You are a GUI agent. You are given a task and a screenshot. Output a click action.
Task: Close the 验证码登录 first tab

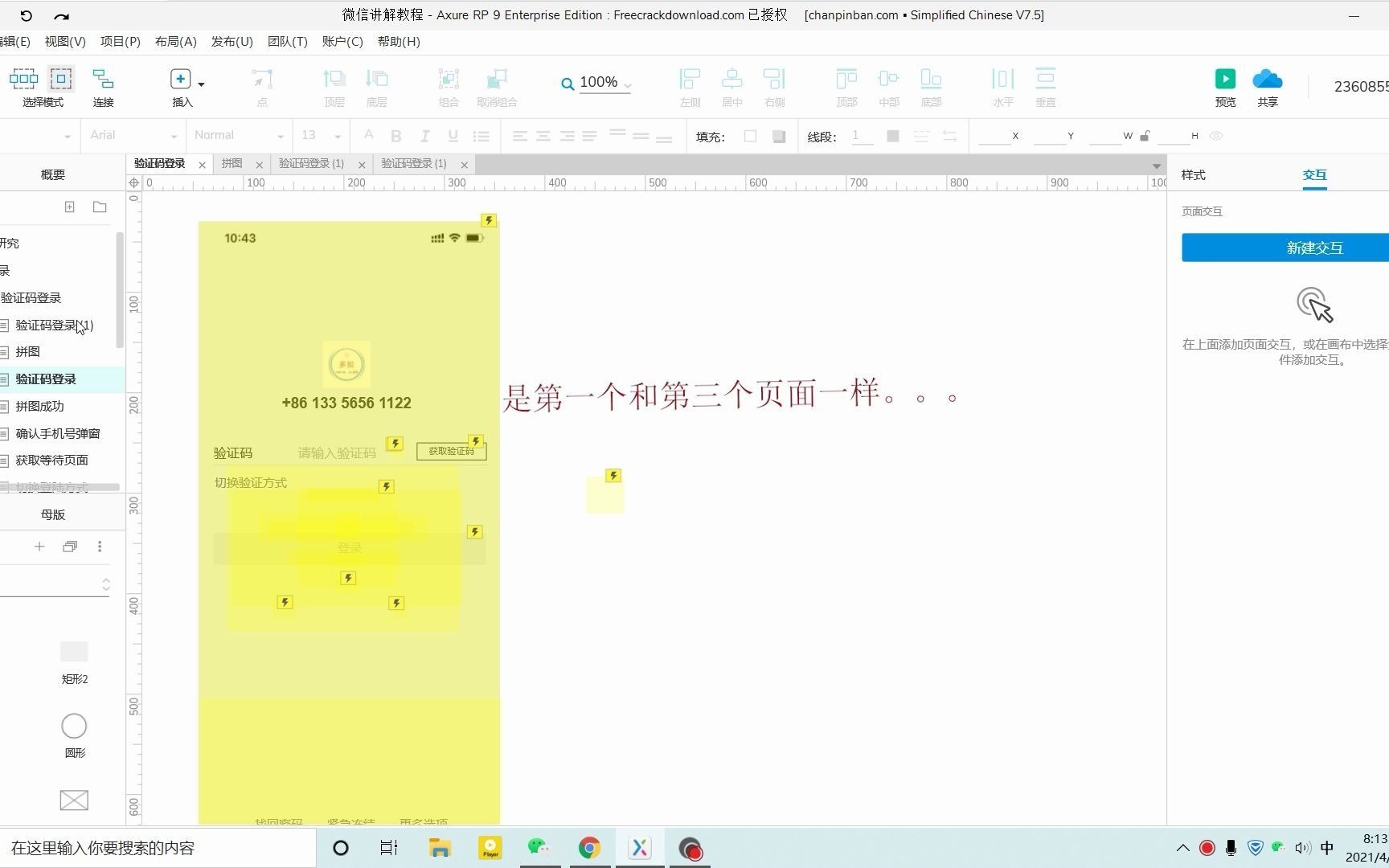coord(202,165)
